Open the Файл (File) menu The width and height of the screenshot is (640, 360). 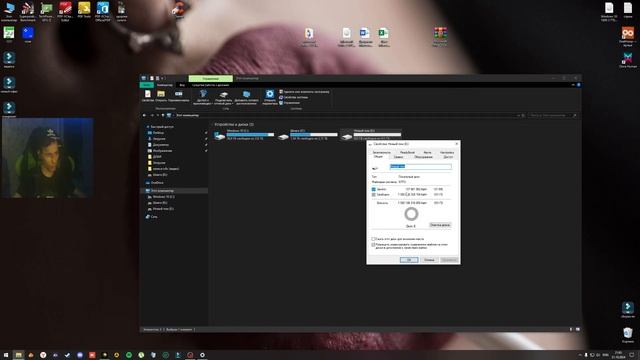click(147, 85)
